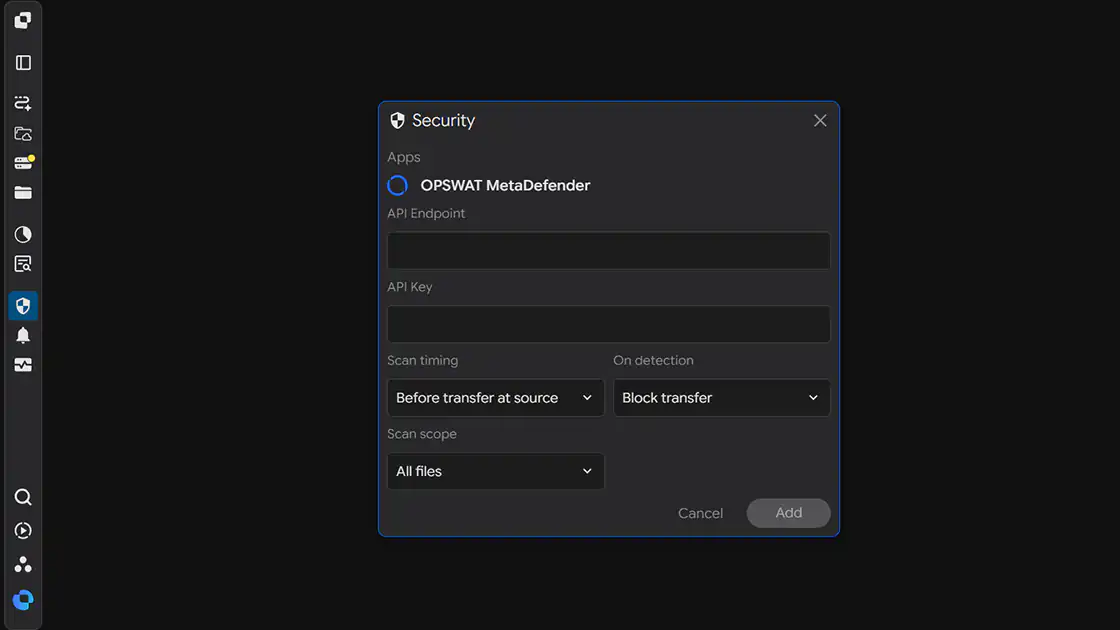Click the Scan timing label
Screen dimensions: 1120x630
[422, 361]
